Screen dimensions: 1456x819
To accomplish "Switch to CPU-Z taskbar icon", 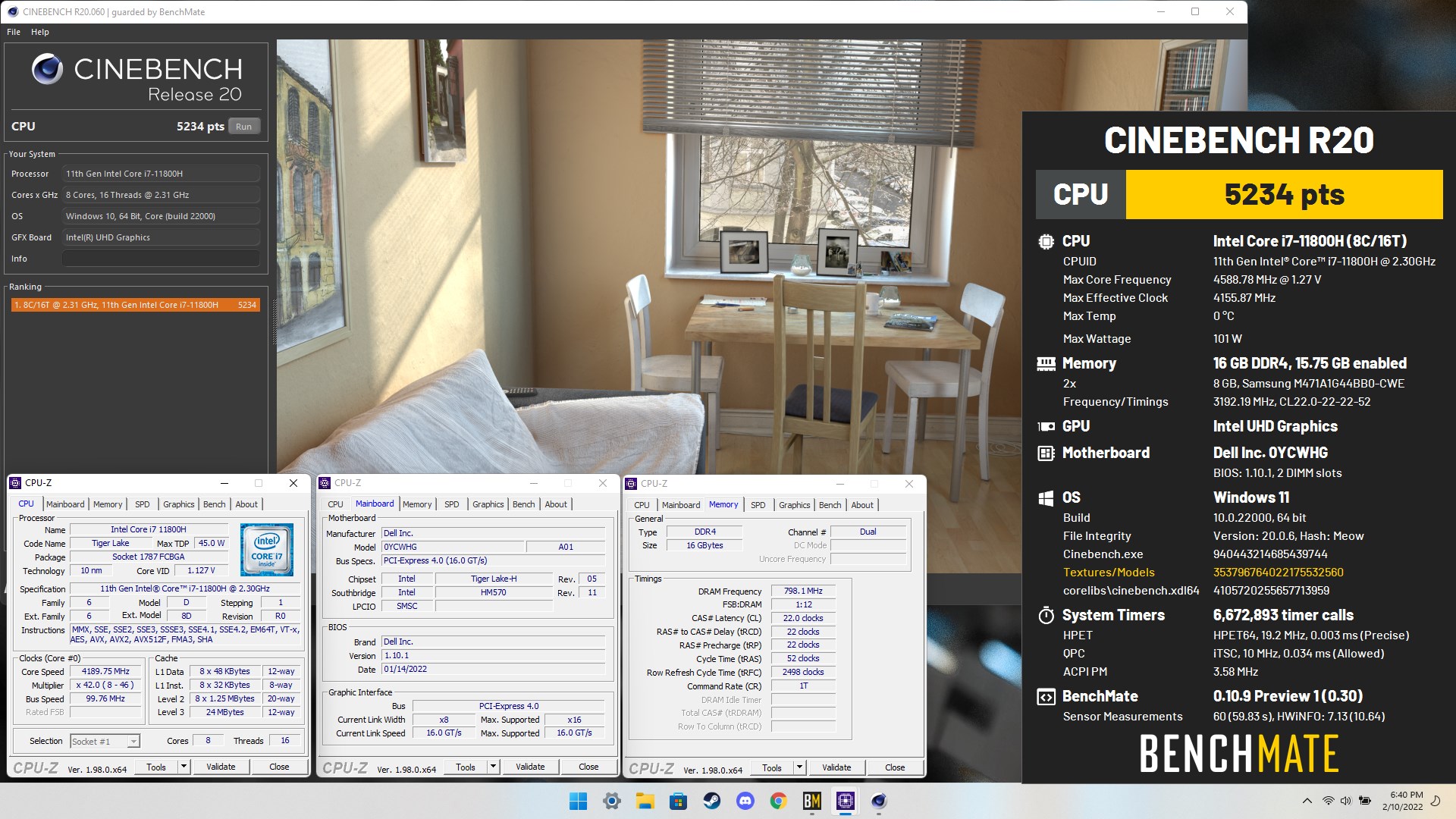I will (x=845, y=801).
